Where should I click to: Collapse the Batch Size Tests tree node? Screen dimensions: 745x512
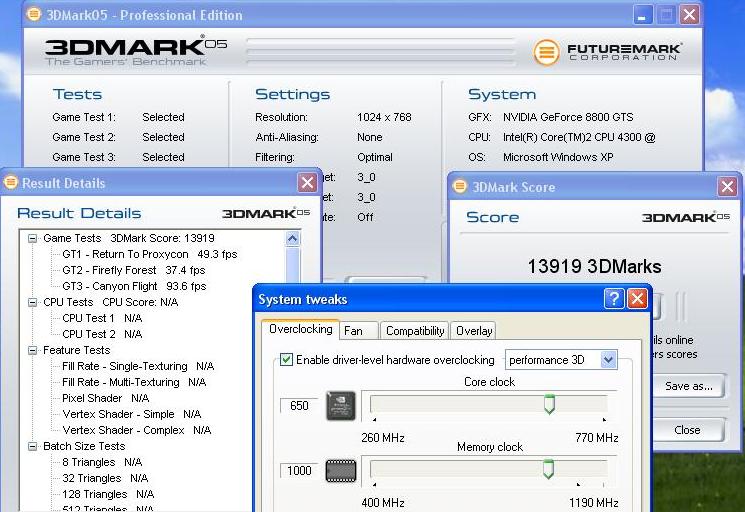(32, 446)
